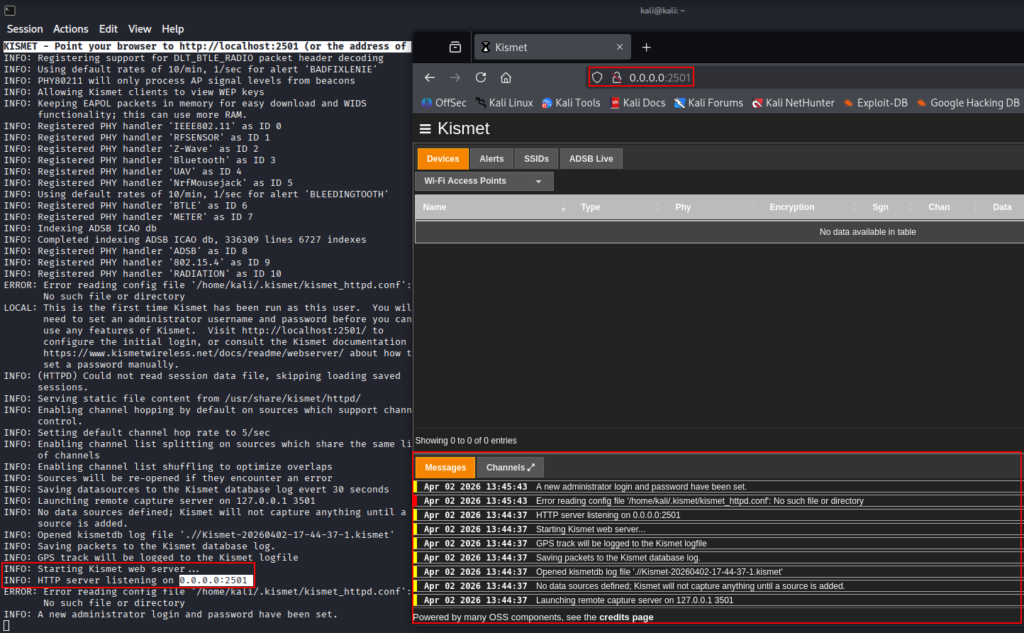Open the terminal Actions menu
The image size is (1024, 633).
(70, 29)
